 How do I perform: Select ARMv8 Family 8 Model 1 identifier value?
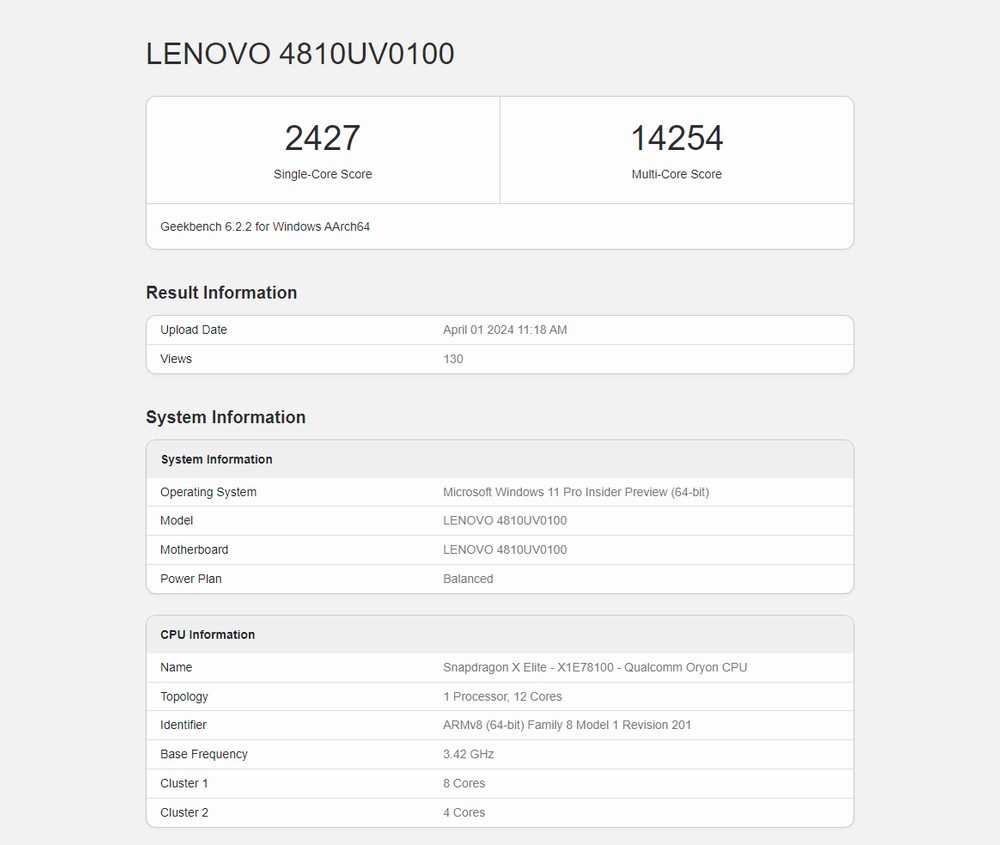[567, 725]
